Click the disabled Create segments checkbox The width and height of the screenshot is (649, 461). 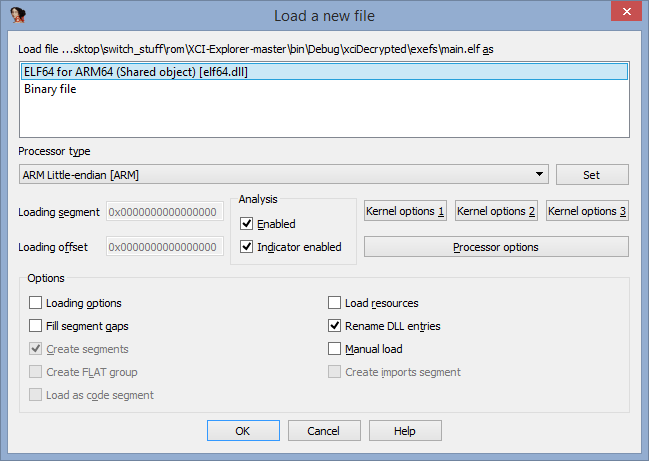35,349
